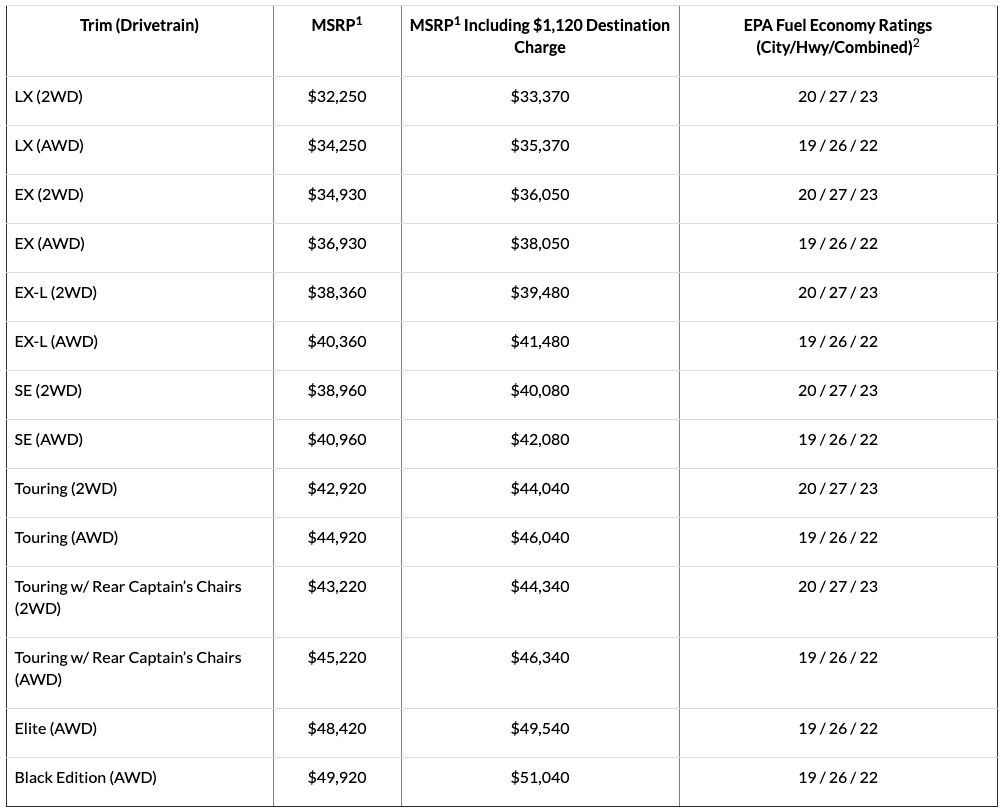Click the Trim (Drivetrain) column header

click(x=139, y=26)
